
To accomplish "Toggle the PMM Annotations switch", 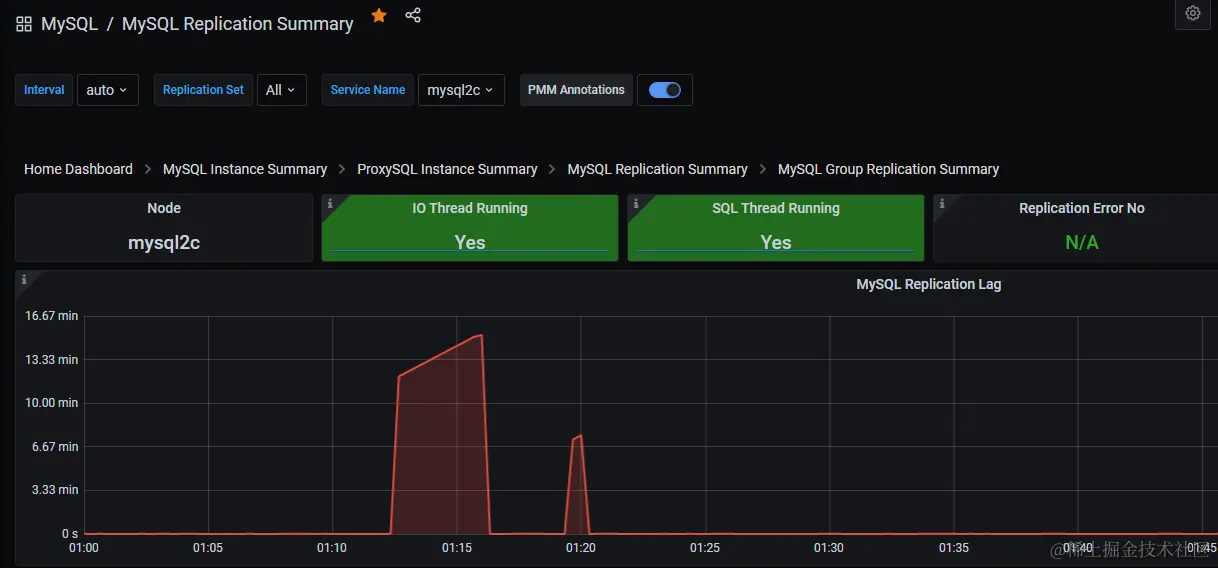I will point(665,90).
